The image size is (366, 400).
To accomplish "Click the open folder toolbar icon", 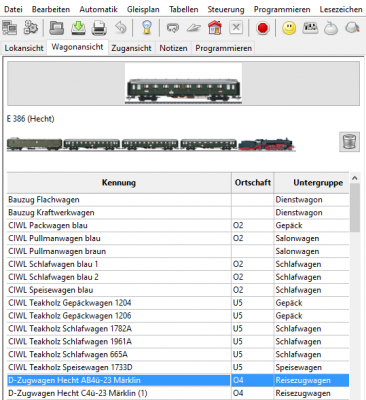I will coord(57,28).
